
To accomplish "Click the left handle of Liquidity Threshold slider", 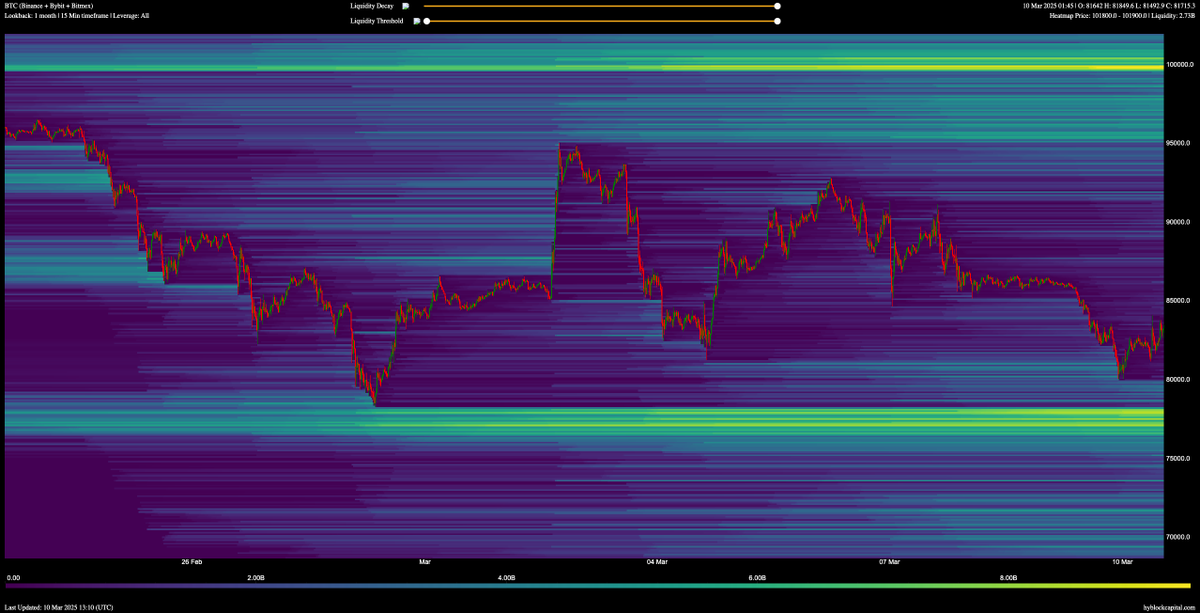I will 427,20.
